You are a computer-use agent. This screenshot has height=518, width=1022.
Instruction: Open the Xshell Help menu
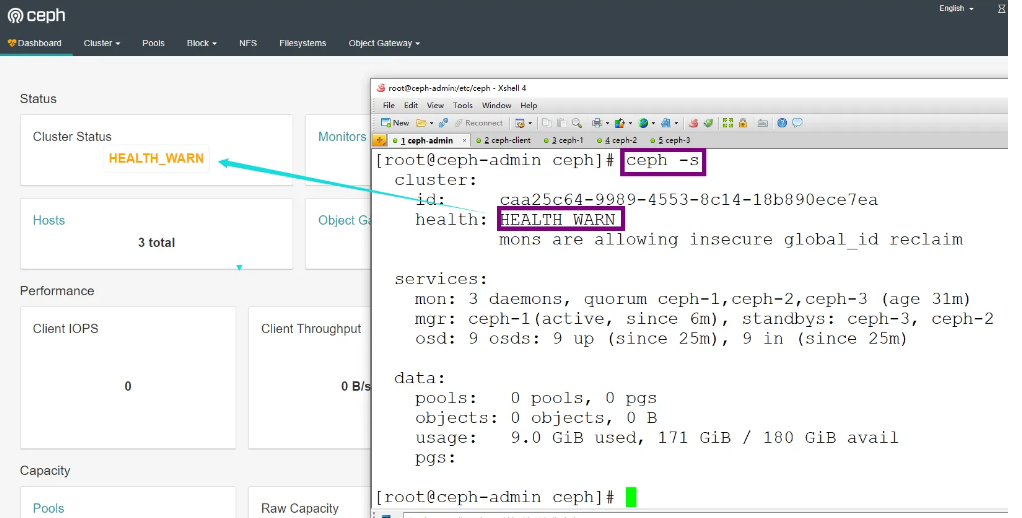(x=529, y=105)
